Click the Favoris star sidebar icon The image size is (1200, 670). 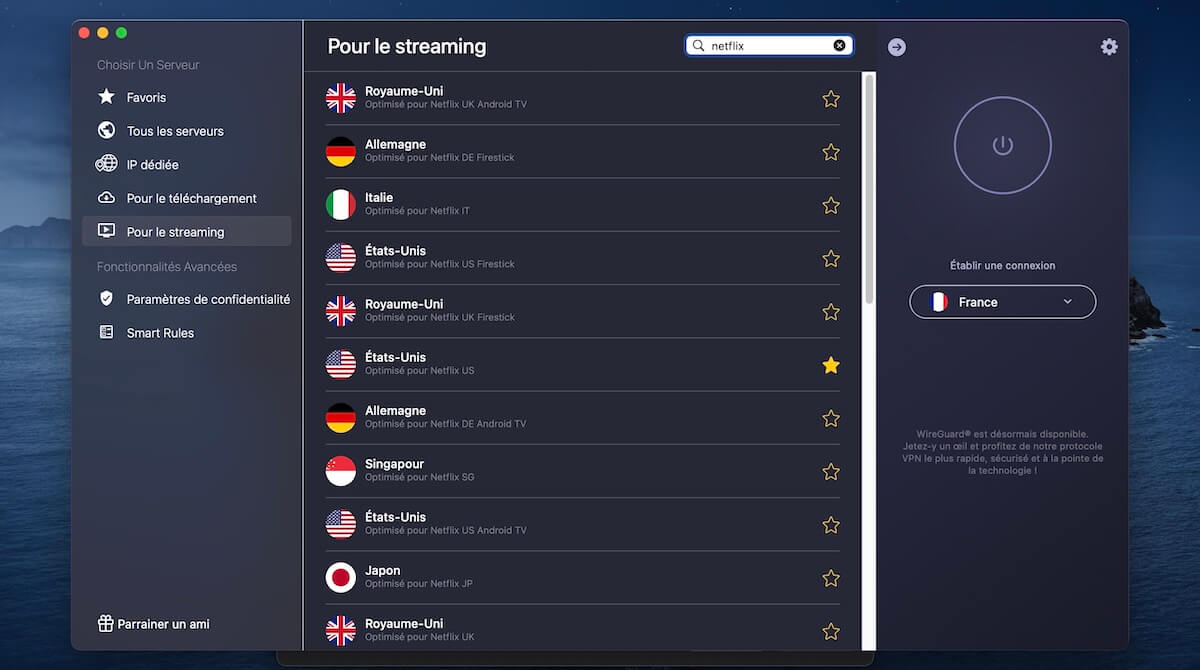pyautogui.click(x=107, y=97)
